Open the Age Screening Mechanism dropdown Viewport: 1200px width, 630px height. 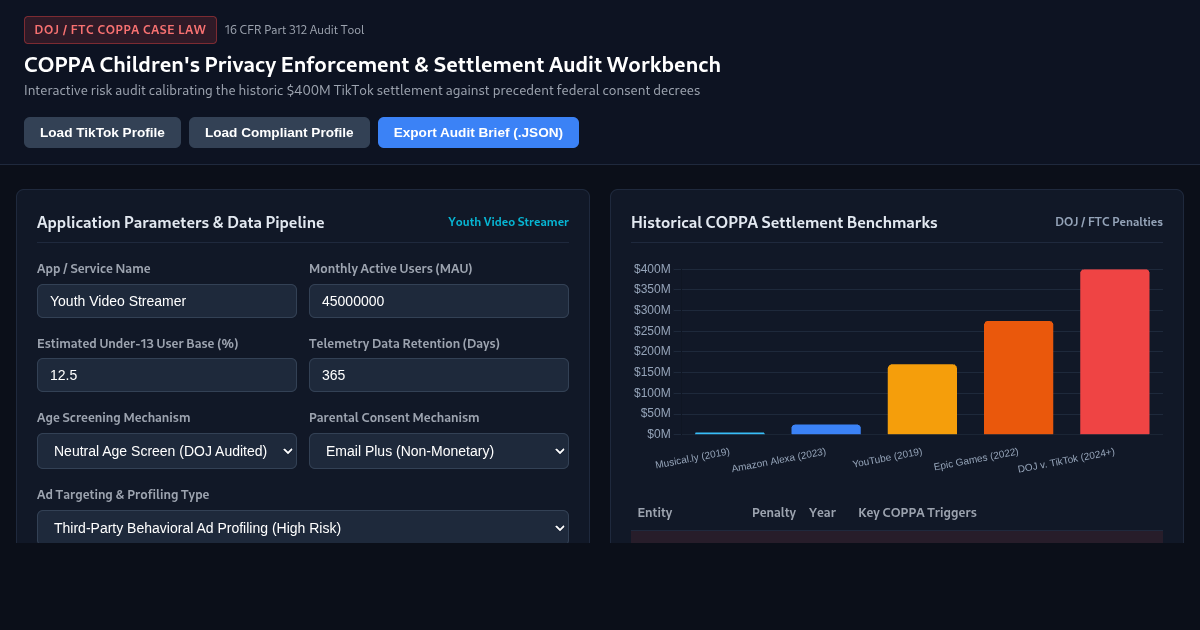coord(167,451)
